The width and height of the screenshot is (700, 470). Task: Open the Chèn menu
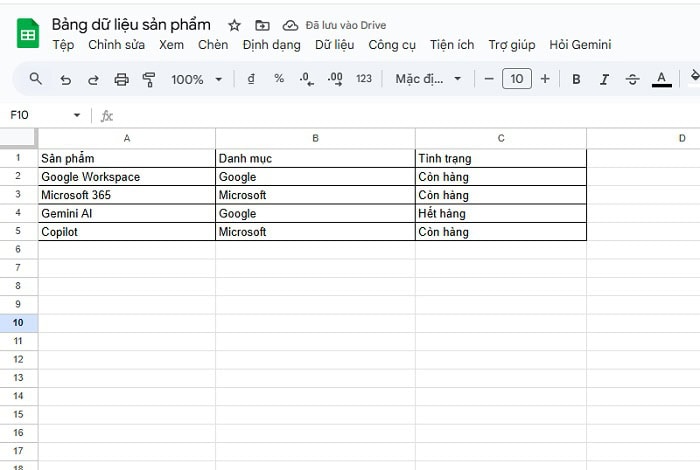click(213, 45)
